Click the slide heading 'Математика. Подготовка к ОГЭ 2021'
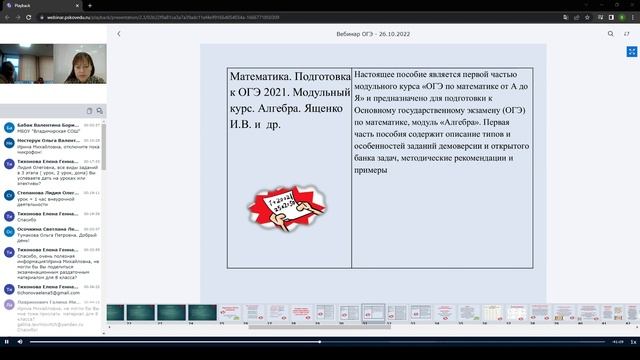Image resolution: width=640 pixels, height=360 pixels. 290,100
